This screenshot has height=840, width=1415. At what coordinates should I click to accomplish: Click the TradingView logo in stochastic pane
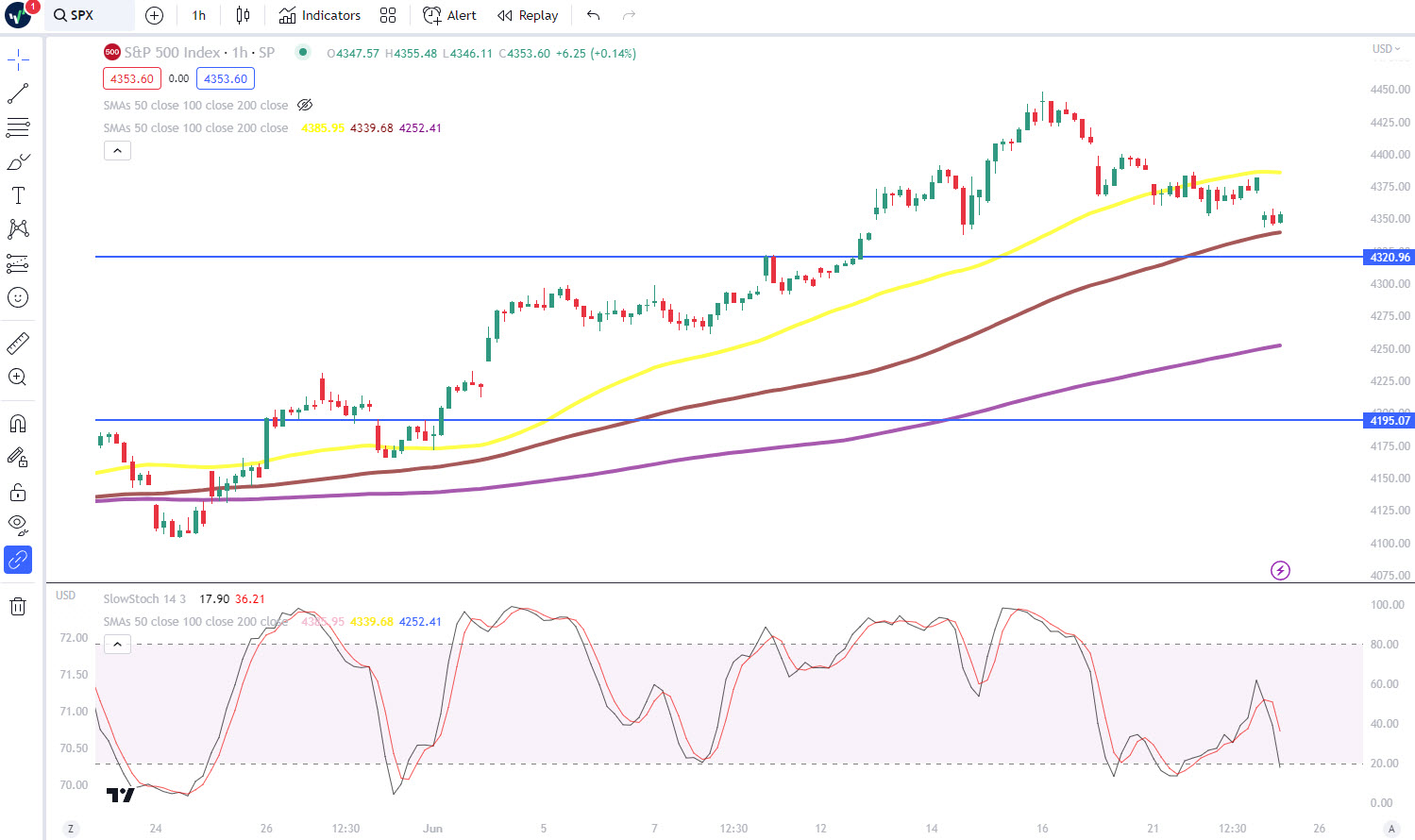tap(120, 795)
